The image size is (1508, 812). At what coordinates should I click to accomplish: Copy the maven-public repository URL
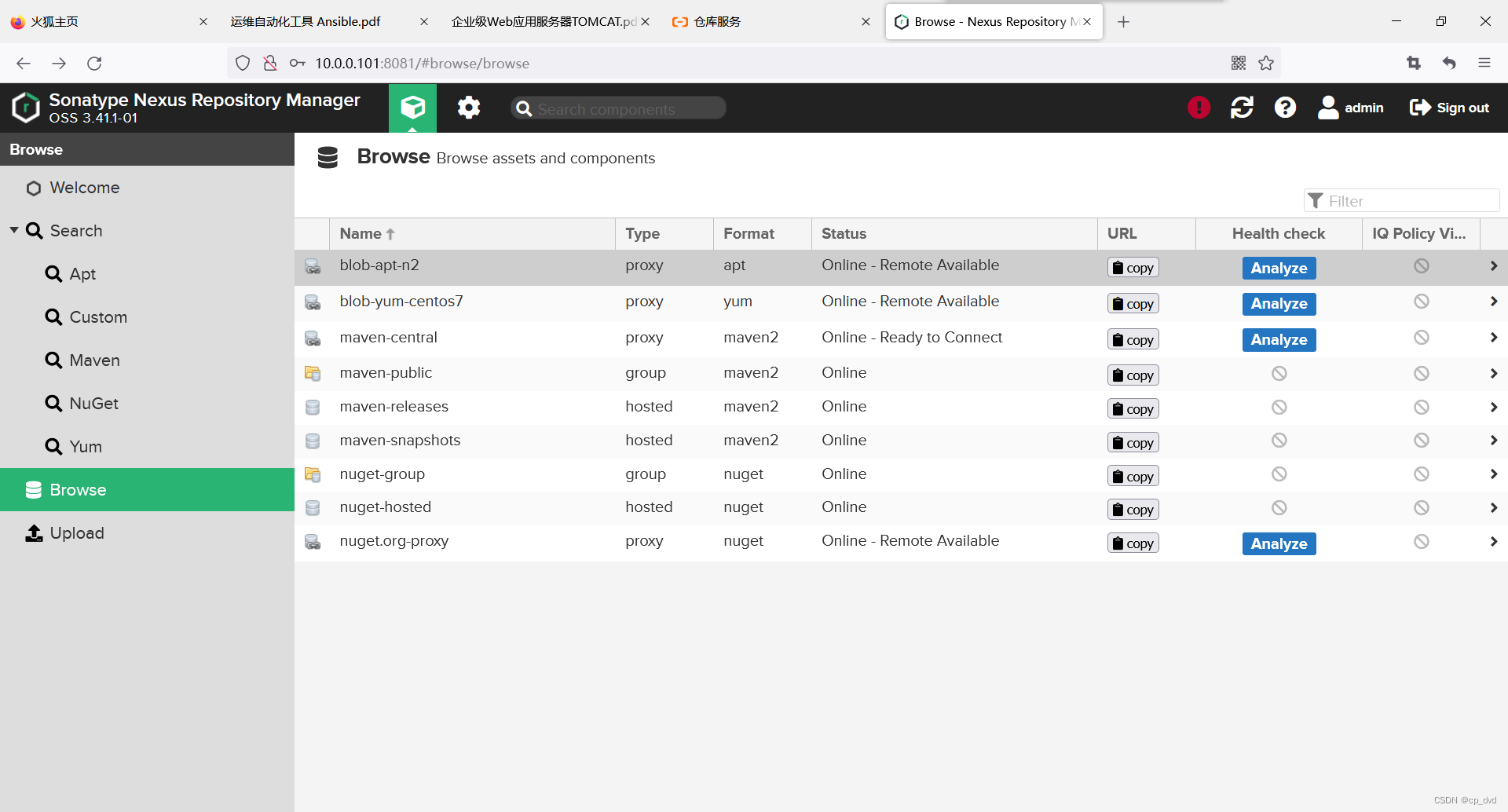coord(1133,375)
